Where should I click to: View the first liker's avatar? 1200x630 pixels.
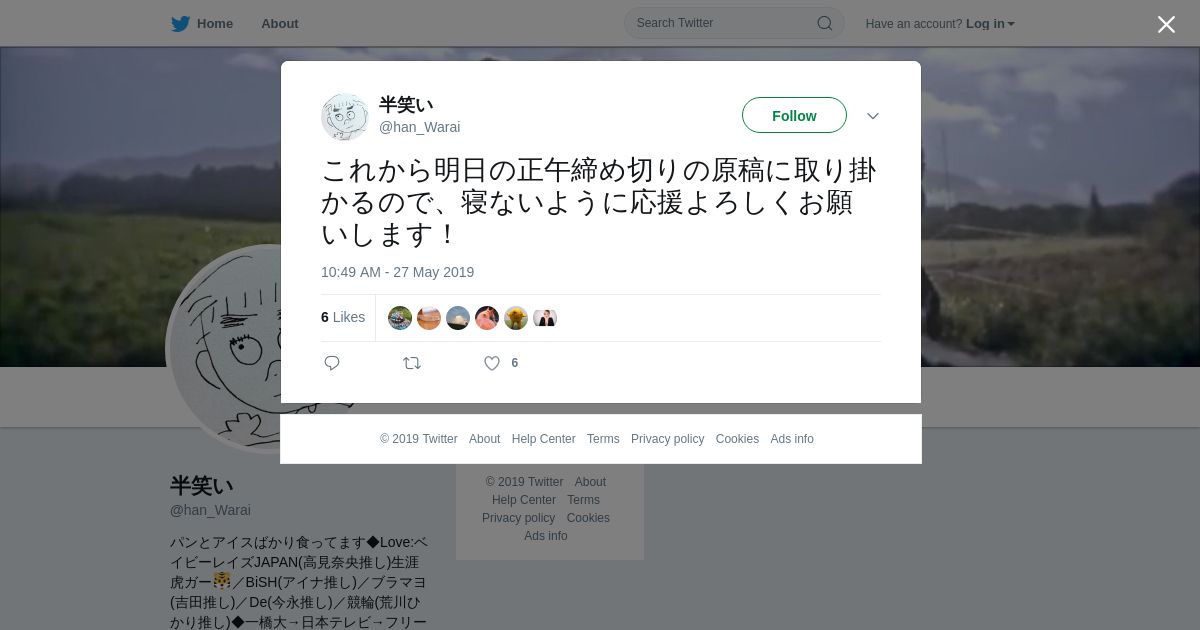pos(400,318)
